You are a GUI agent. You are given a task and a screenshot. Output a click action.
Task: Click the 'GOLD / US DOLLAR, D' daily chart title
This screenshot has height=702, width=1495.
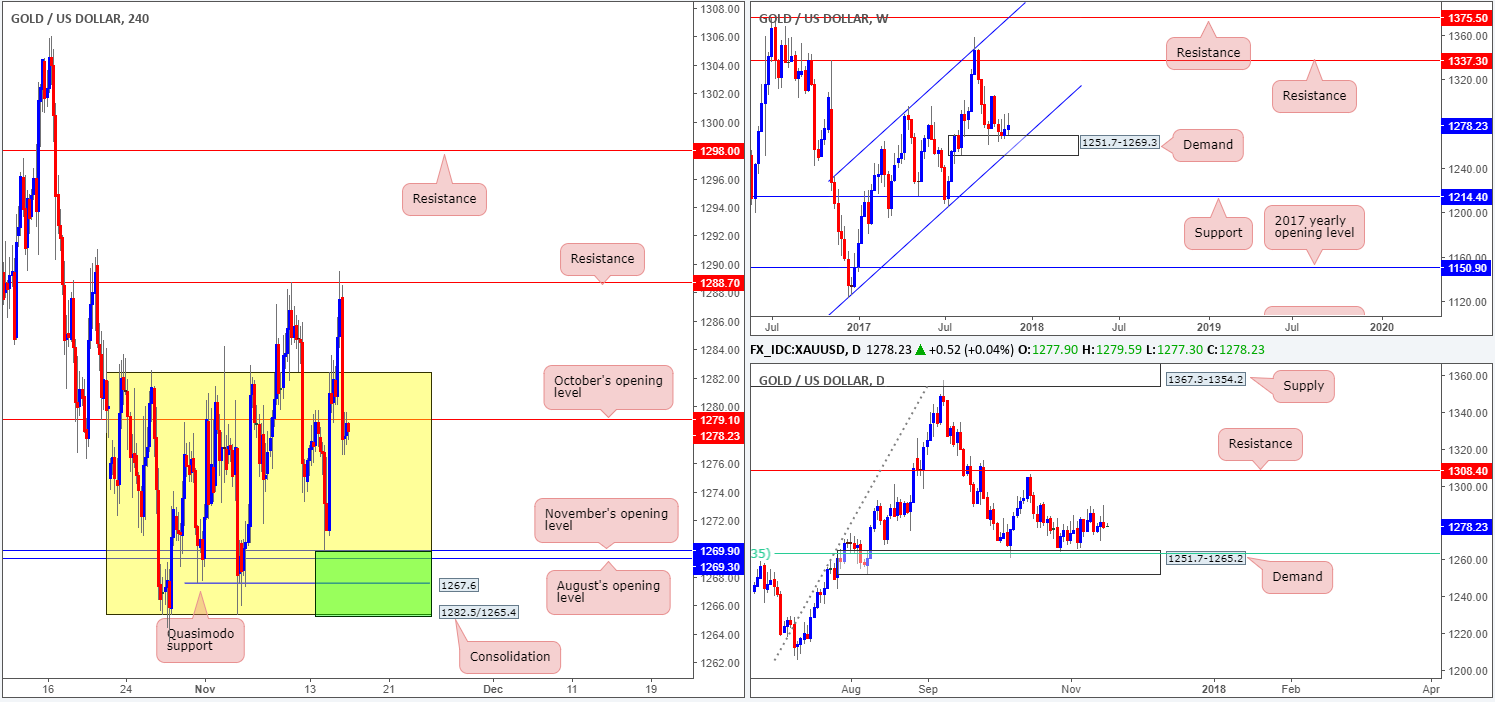pyautogui.click(x=821, y=379)
